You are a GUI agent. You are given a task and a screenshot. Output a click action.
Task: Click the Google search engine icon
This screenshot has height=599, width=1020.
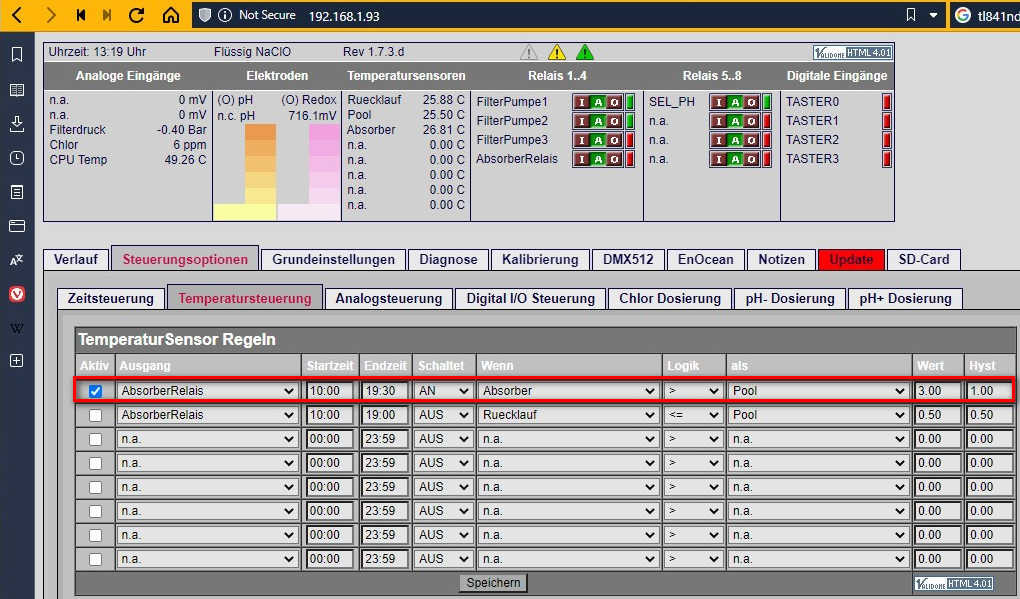963,15
